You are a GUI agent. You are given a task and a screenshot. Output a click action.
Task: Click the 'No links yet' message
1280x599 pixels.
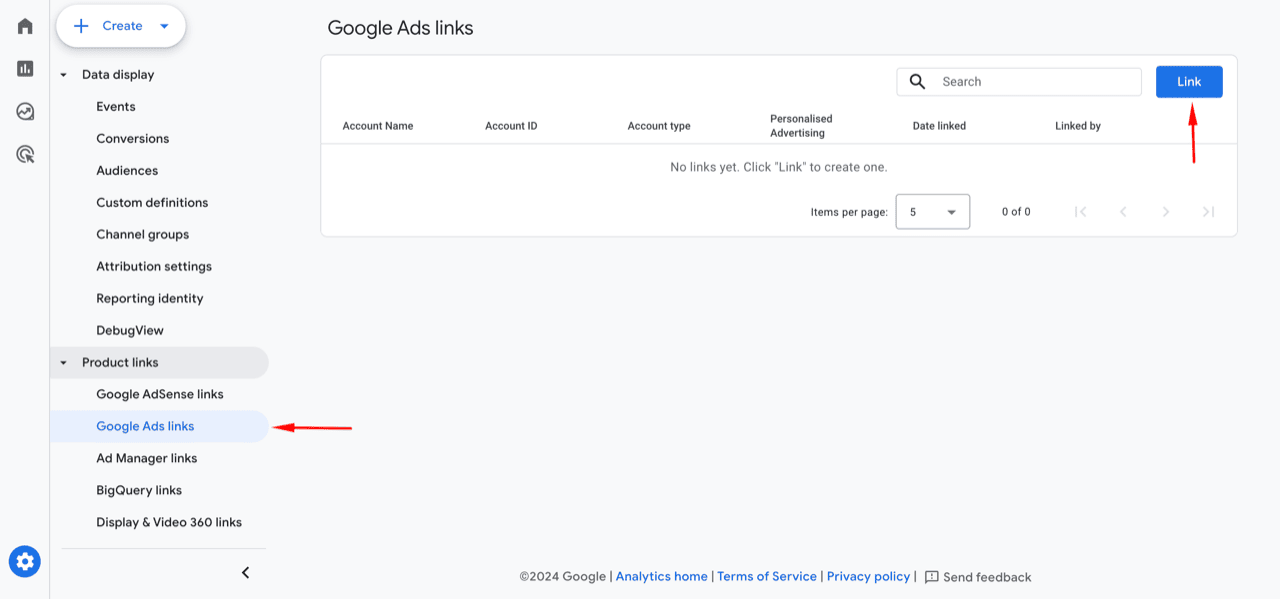pyautogui.click(x=779, y=167)
